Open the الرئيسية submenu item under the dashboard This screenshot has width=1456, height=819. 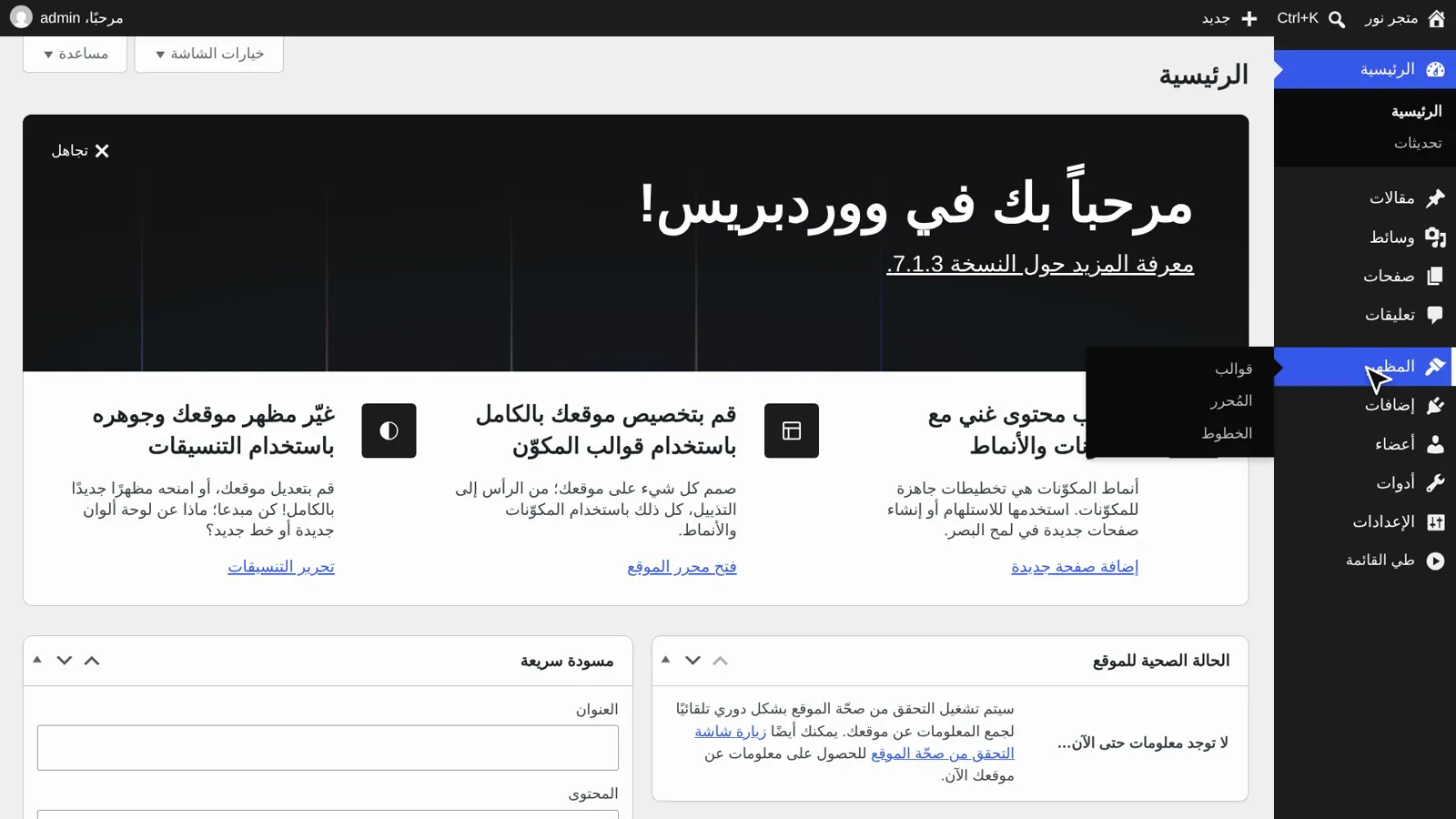coord(1416,111)
